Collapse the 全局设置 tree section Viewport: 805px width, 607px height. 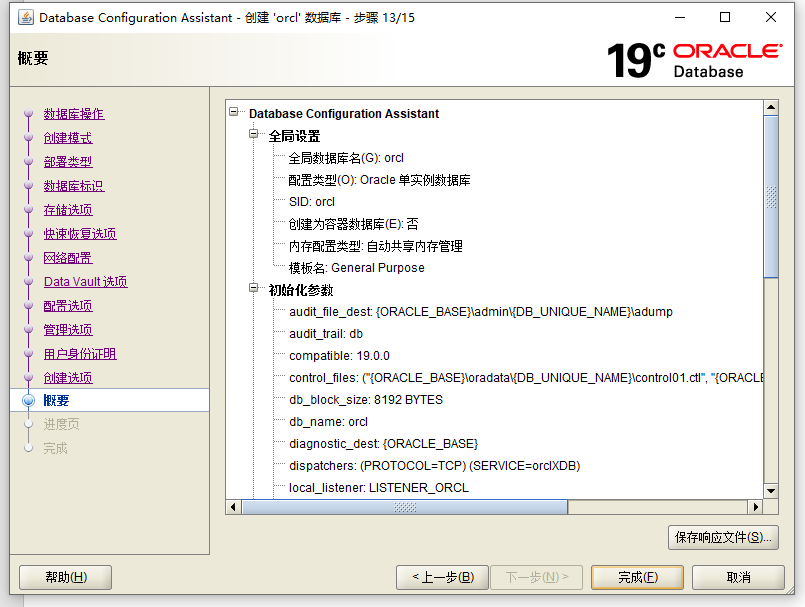tap(254, 134)
